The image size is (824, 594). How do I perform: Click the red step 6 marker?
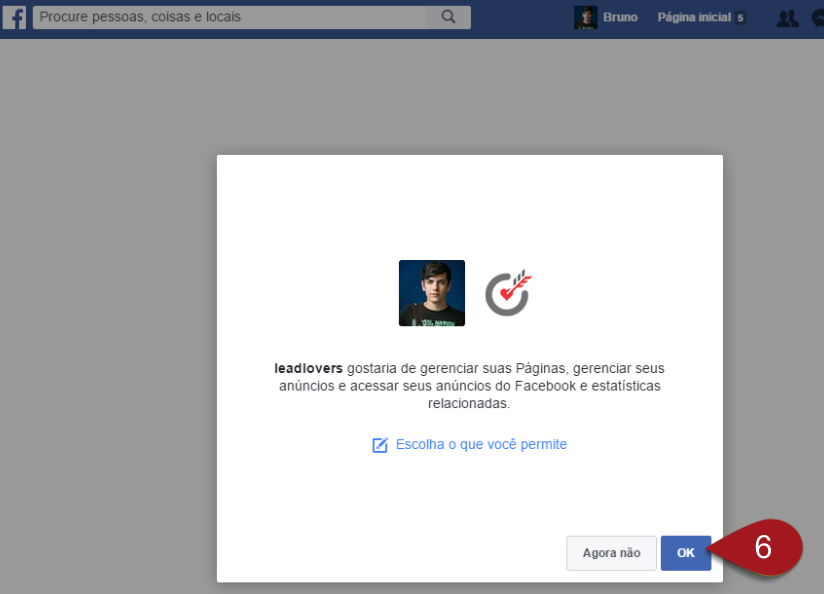(763, 548)
